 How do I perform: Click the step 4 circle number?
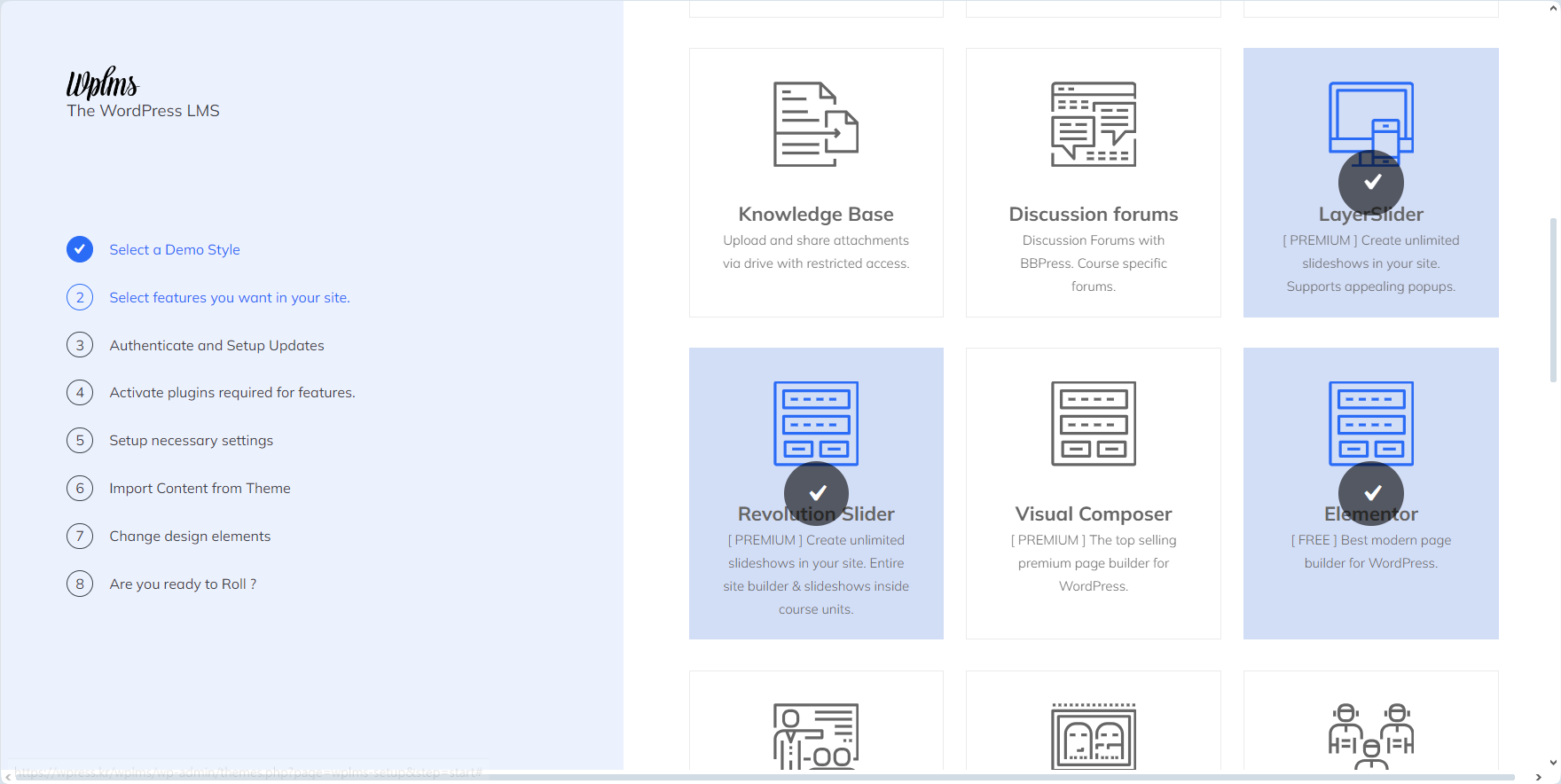tap(80, 392)
